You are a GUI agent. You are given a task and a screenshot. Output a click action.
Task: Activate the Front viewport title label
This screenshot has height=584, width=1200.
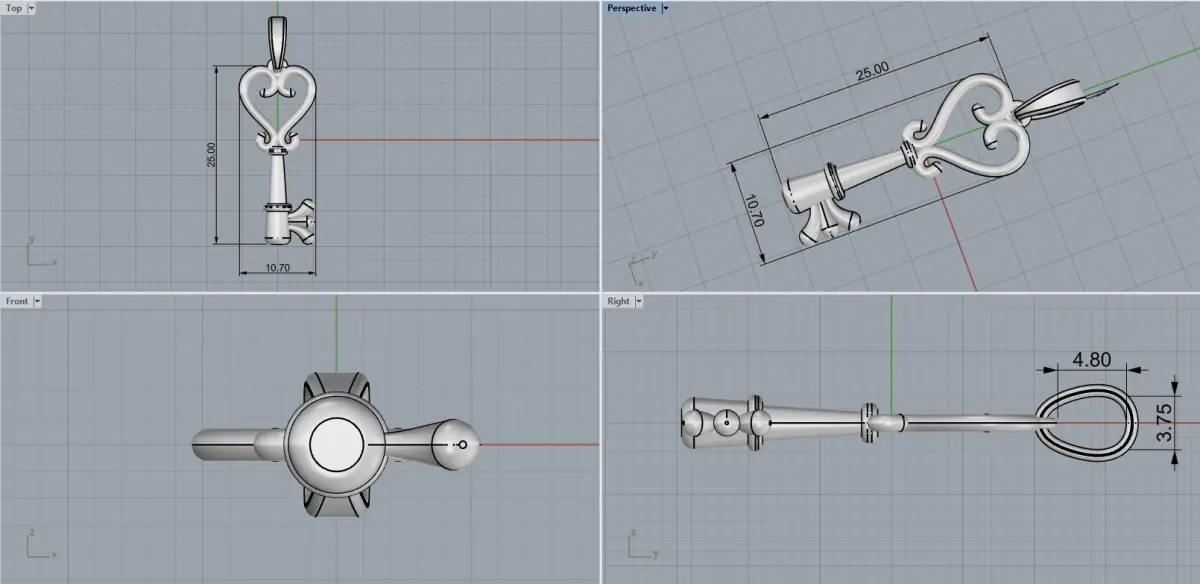pyautogui.click(x=17, y=301)
